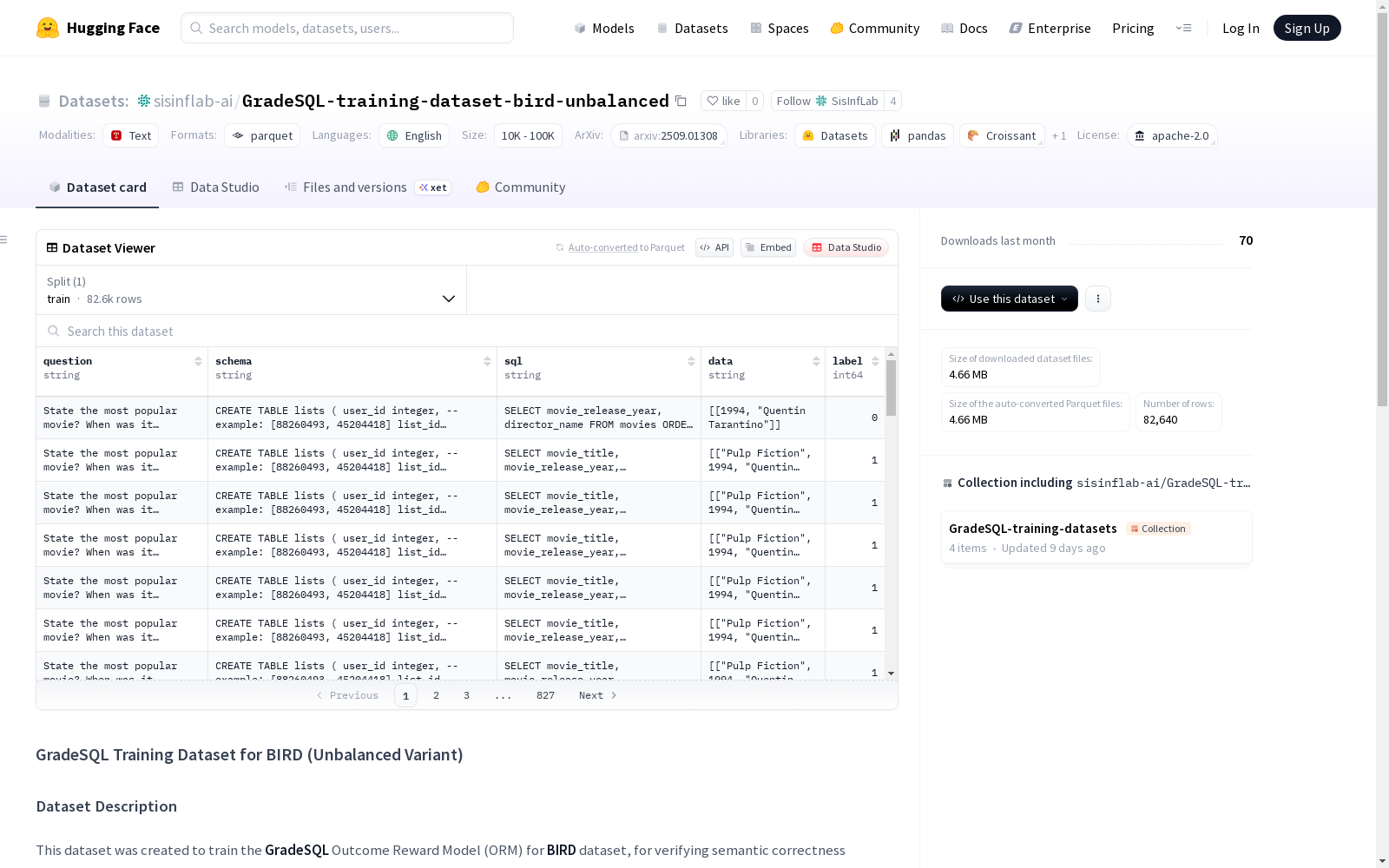Screen dimensions: 1389x868
Task: Click the Datasets library tag
Action: [835, 135]
